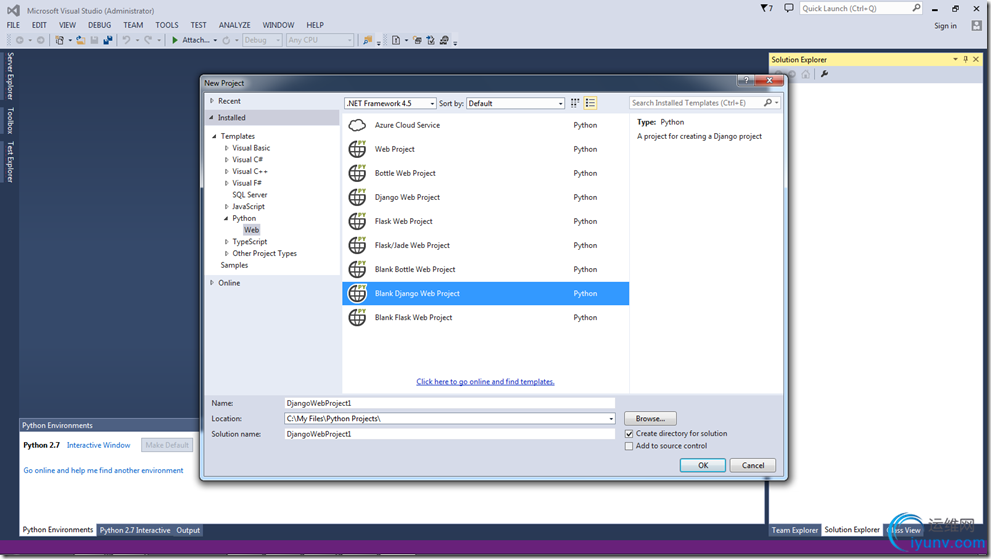
Task: Open the notifications flag icon
Action: (766, 8)
